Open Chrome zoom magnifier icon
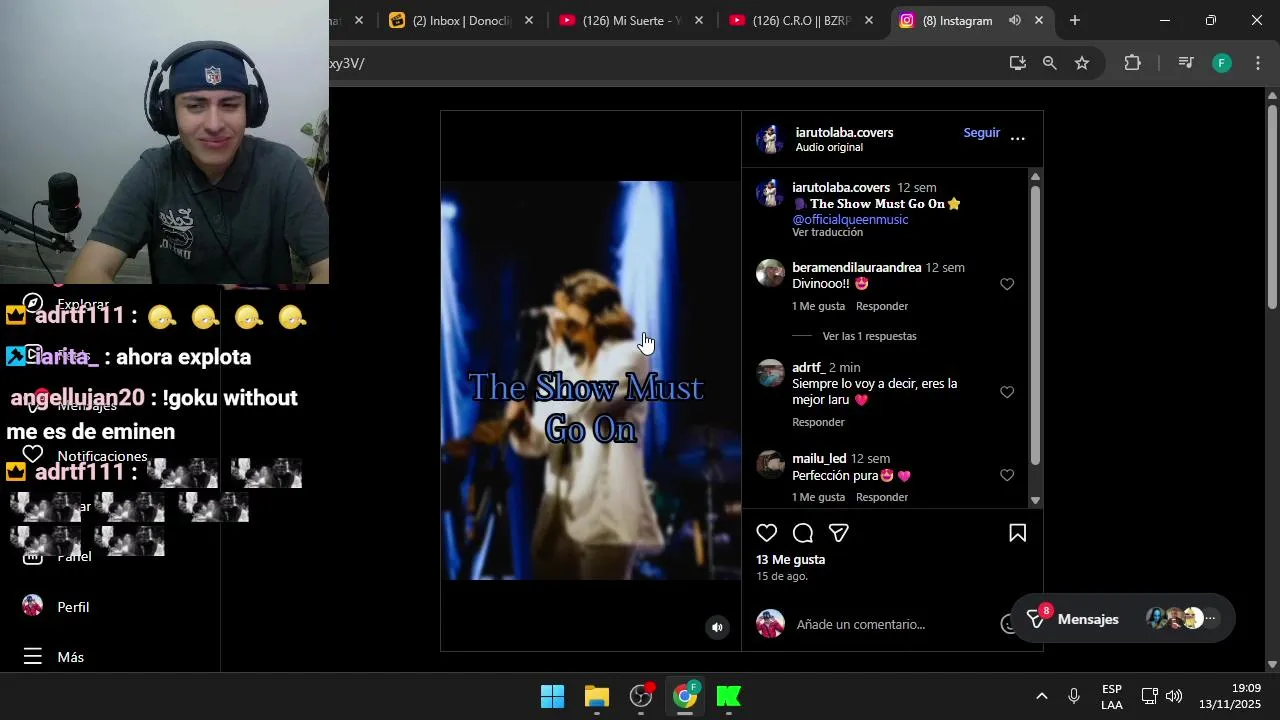This screenshot has height=720, width=1280. tap(1049, 63)
